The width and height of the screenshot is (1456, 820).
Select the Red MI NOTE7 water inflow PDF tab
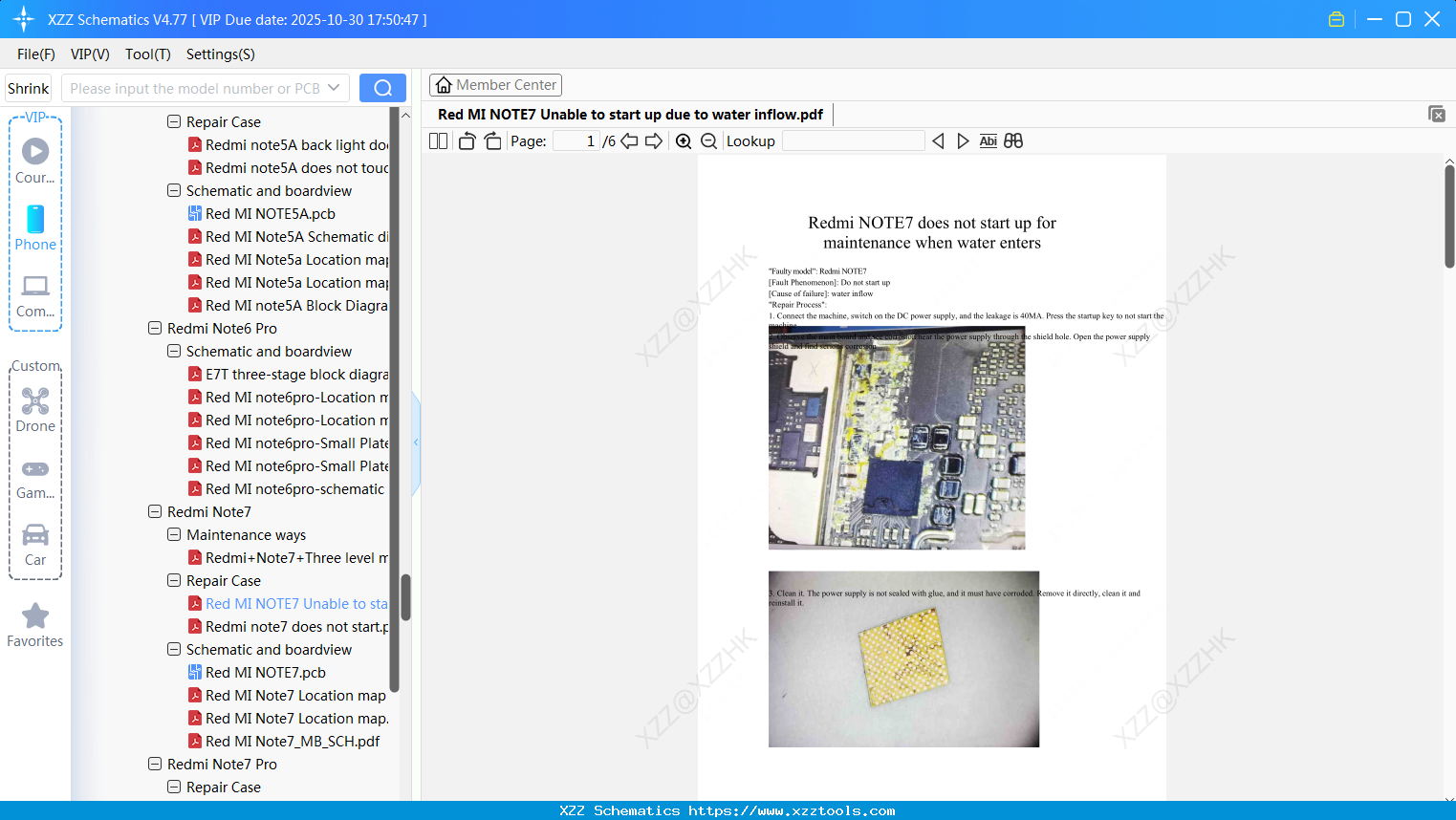[630, 115]
